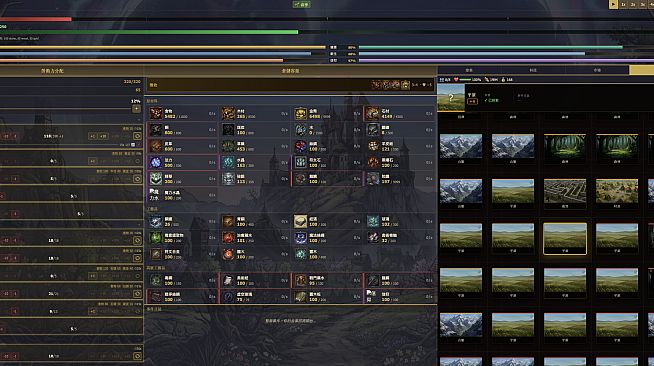Toggle the eye icon in 26/26 worker row

pos(137,294)
